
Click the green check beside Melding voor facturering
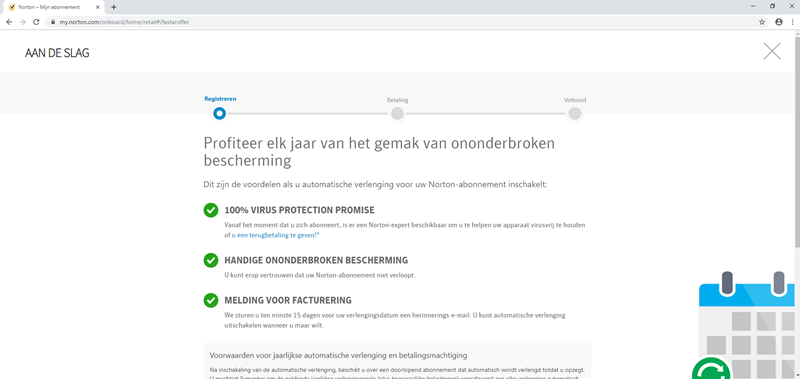(x=211, y=300)
